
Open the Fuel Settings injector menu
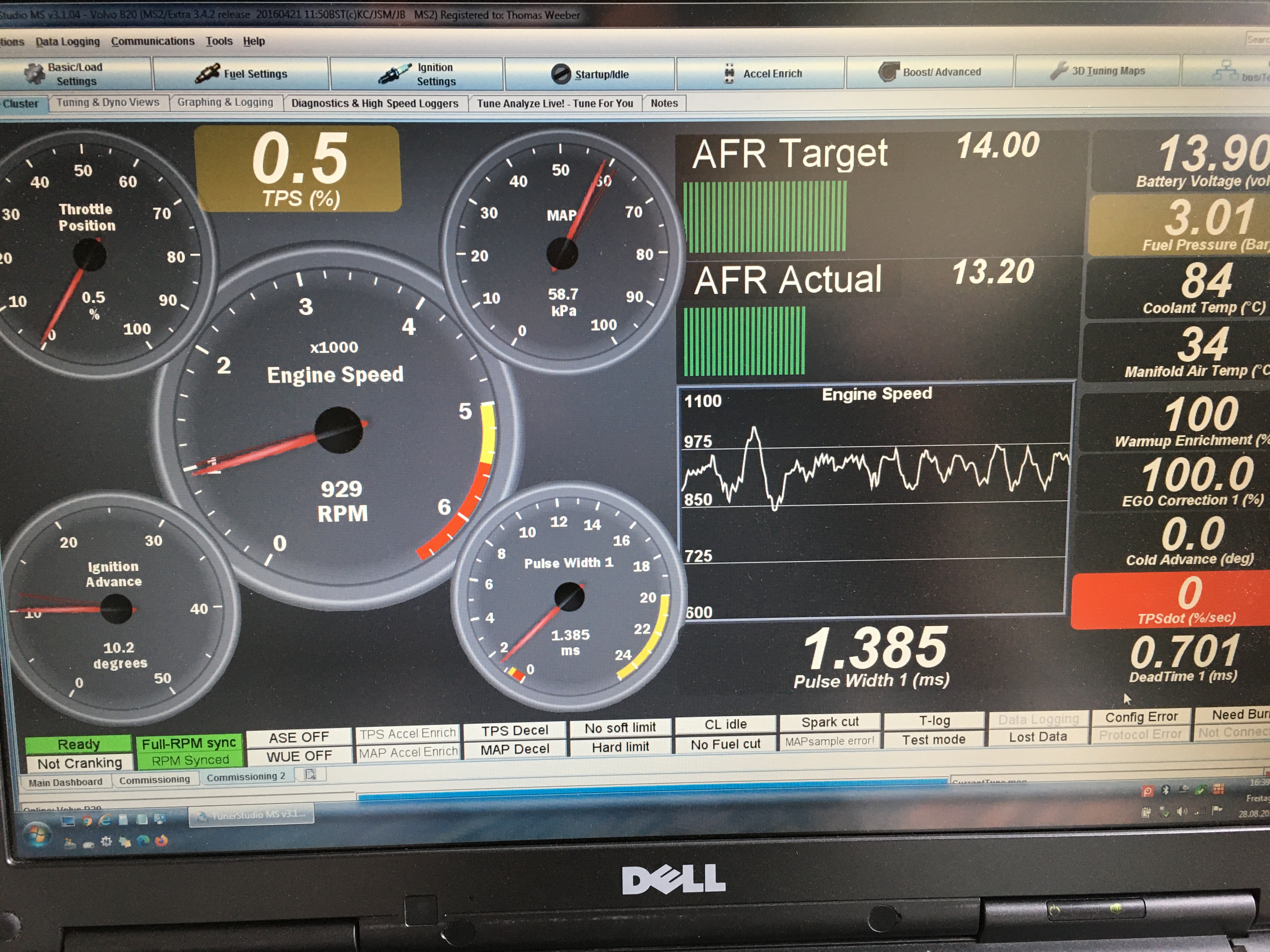tap(242, 74)
